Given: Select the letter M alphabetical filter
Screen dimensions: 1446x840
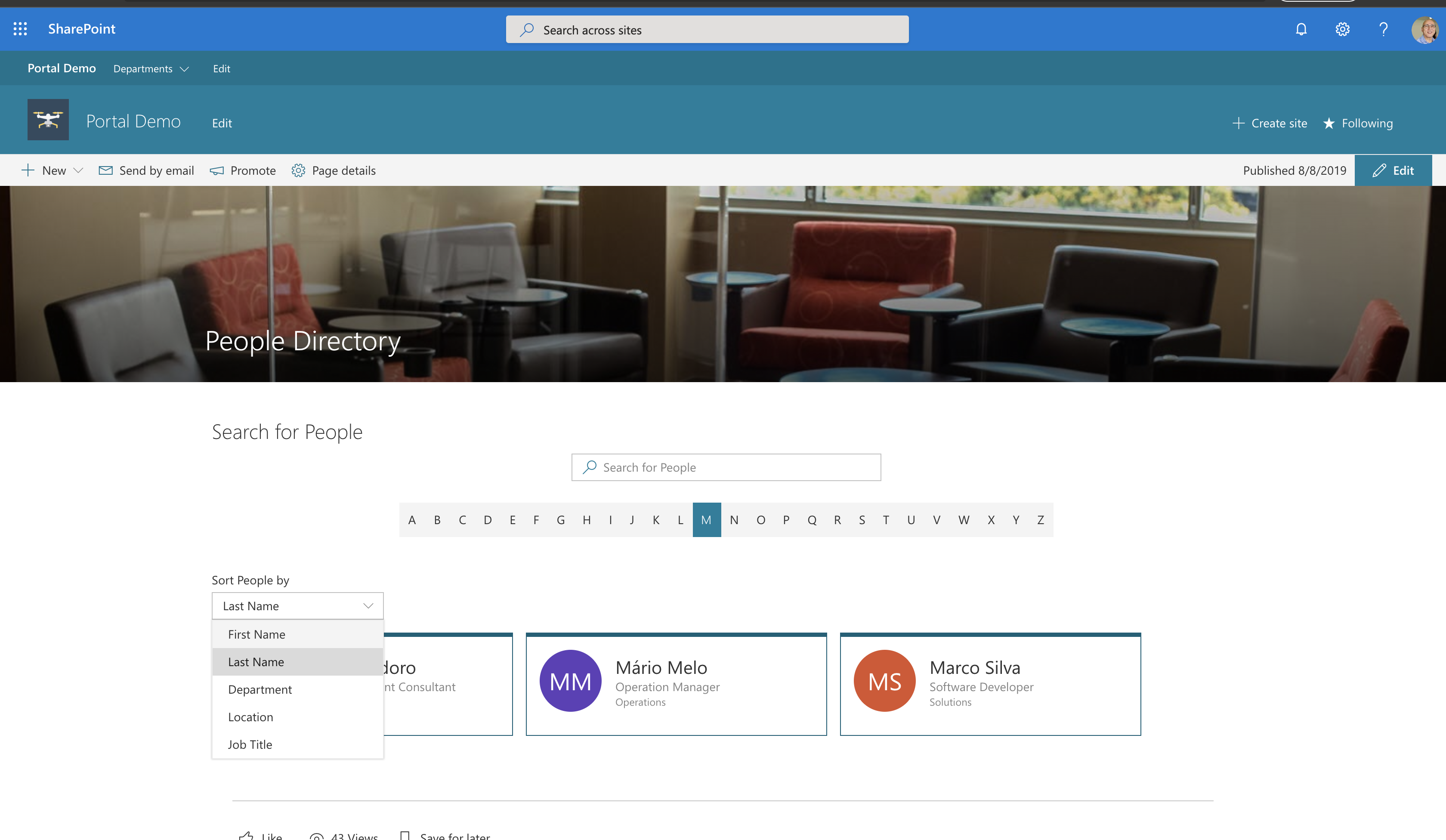Looking at the screenshot, I should point(706,519).
